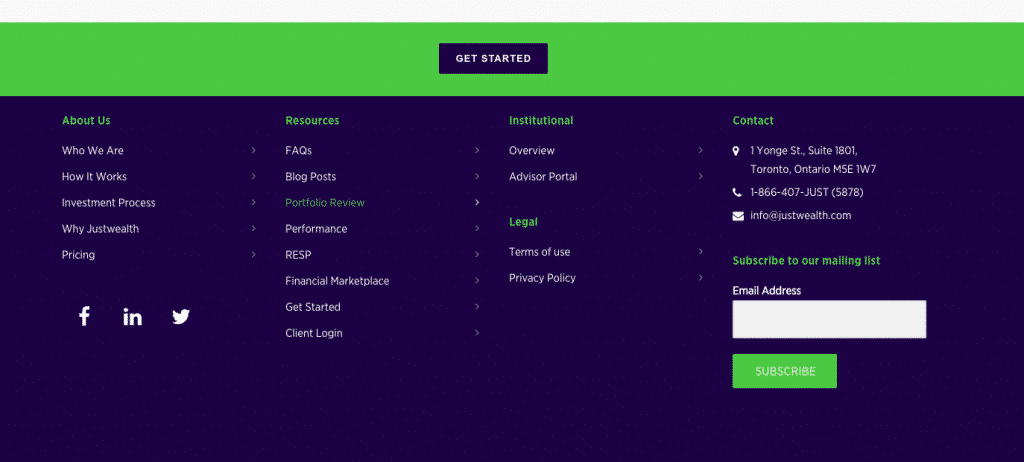Viewport: 1024px width, 462px height.
Task: Click the chevron beside Portfolio Review
Action: point(477,203)
